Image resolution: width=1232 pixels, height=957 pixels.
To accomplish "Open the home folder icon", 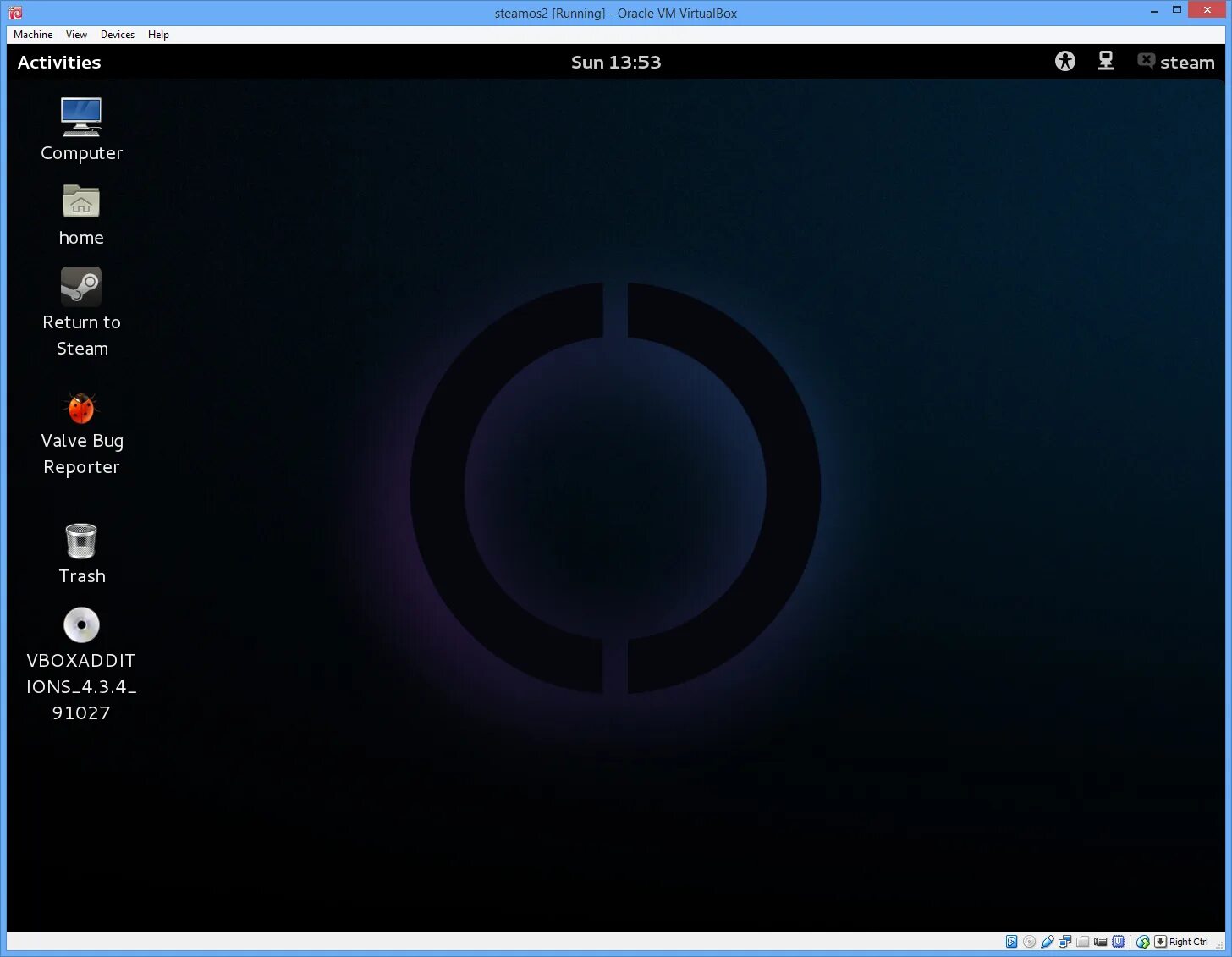I will click(81, 201).
